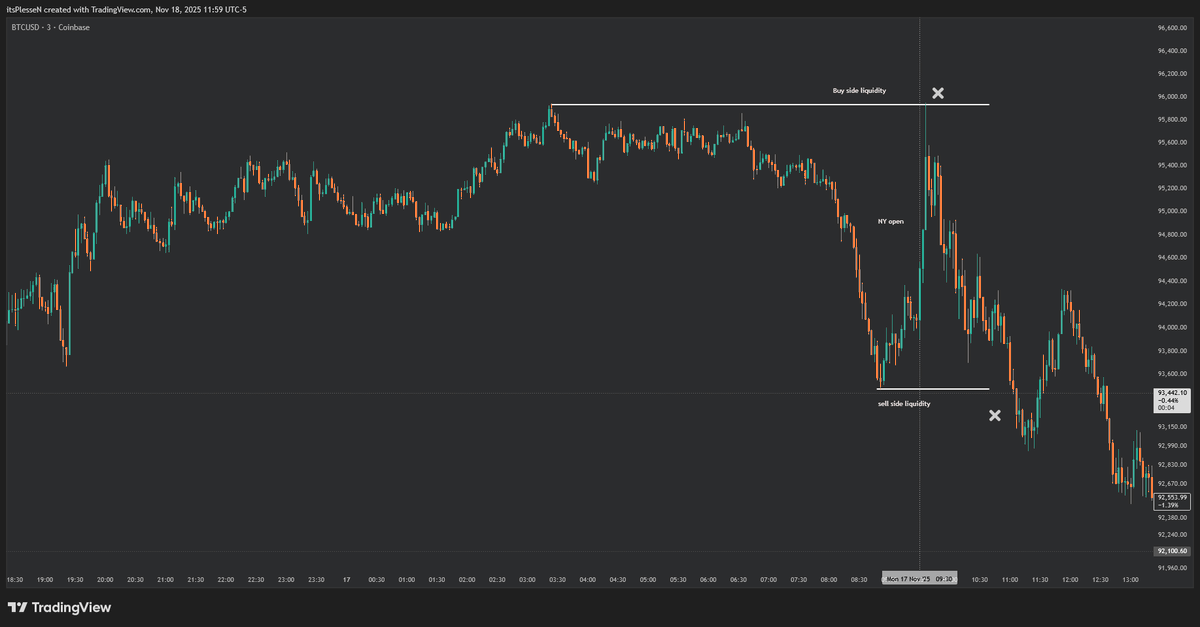Click the '17' date marker on time axis
This screenshot has height=627, width=1200.
[346, 579]
